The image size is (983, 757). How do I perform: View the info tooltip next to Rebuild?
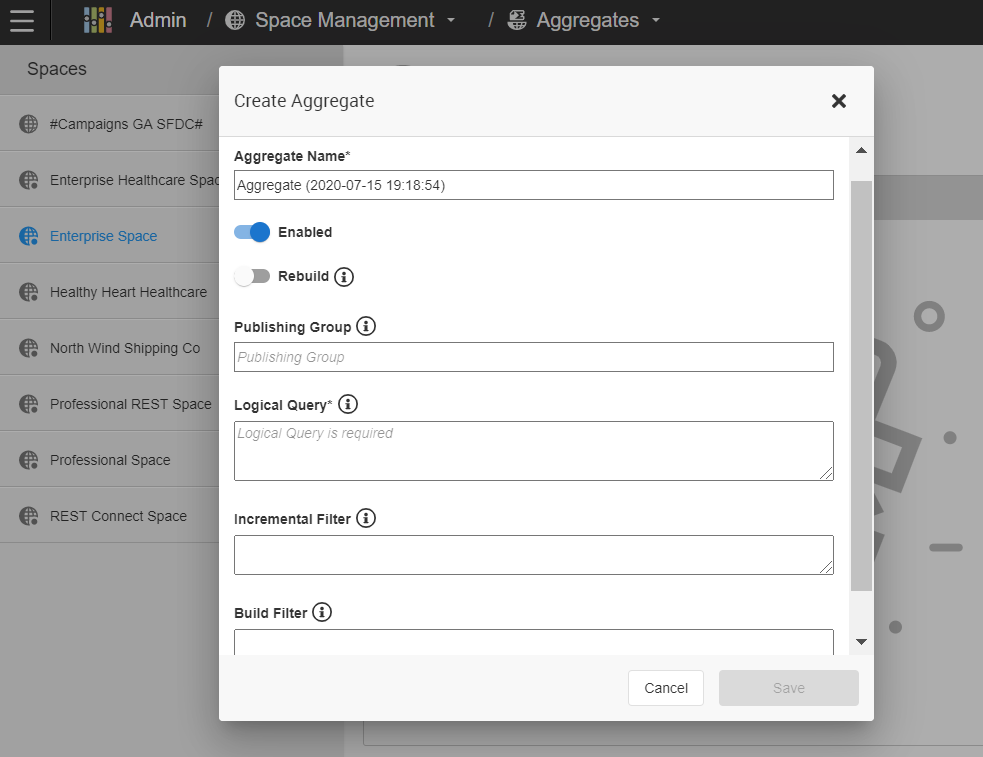click(344, 276)
